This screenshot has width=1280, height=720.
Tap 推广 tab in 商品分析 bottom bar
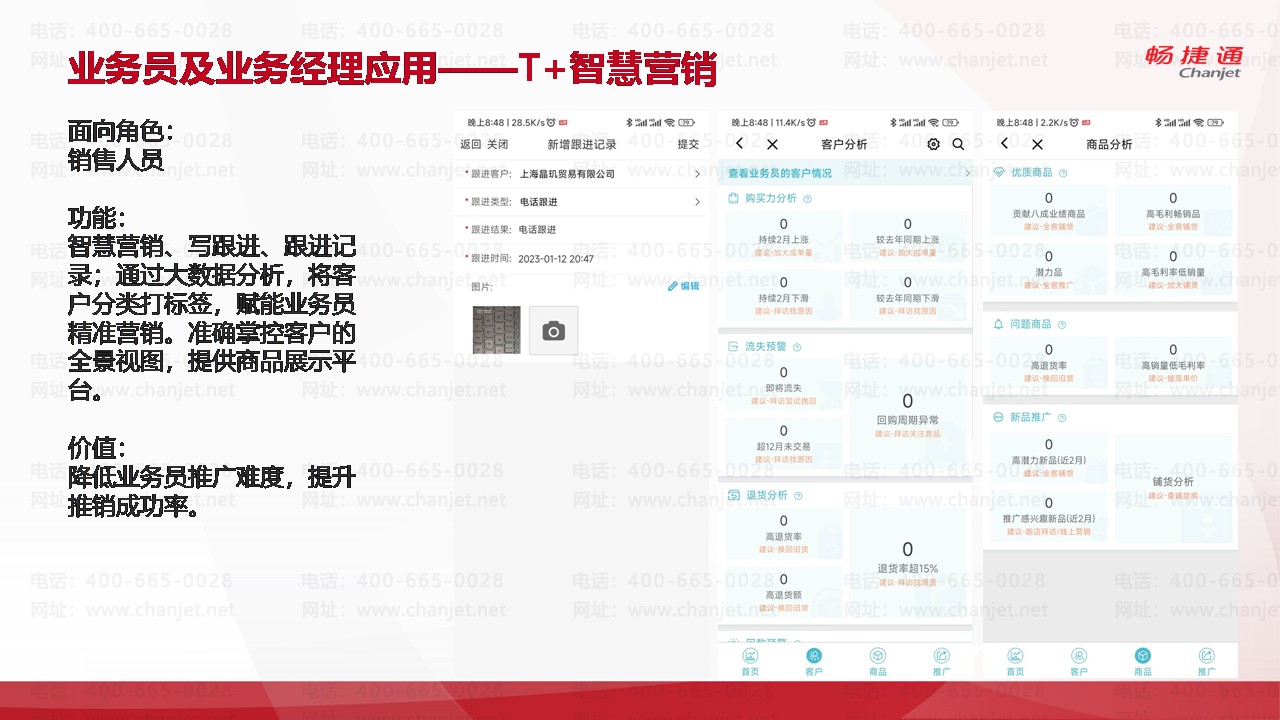coord(1206,662)
